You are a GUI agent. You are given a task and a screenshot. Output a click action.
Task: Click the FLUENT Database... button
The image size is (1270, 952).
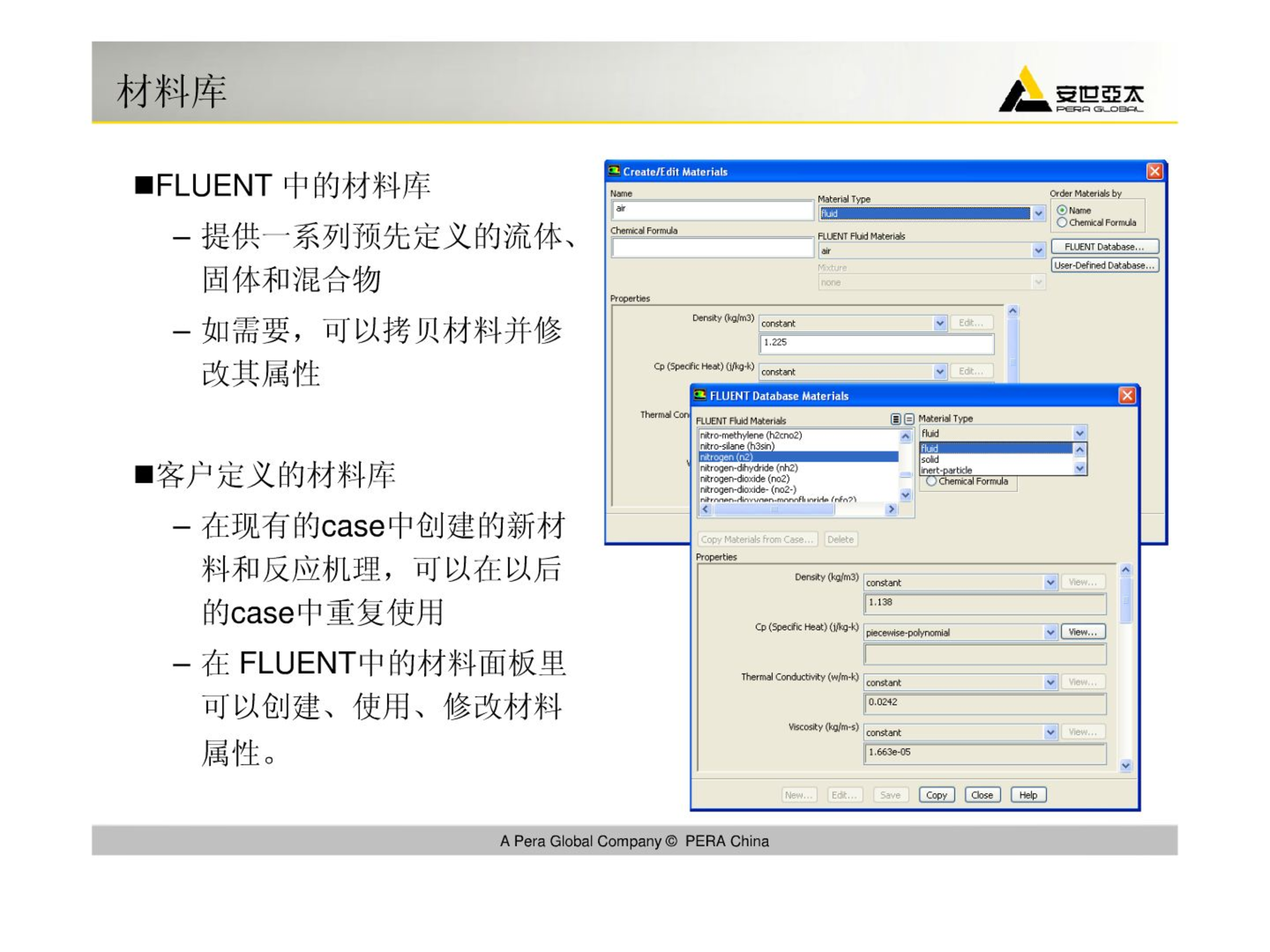[1105, 247]
